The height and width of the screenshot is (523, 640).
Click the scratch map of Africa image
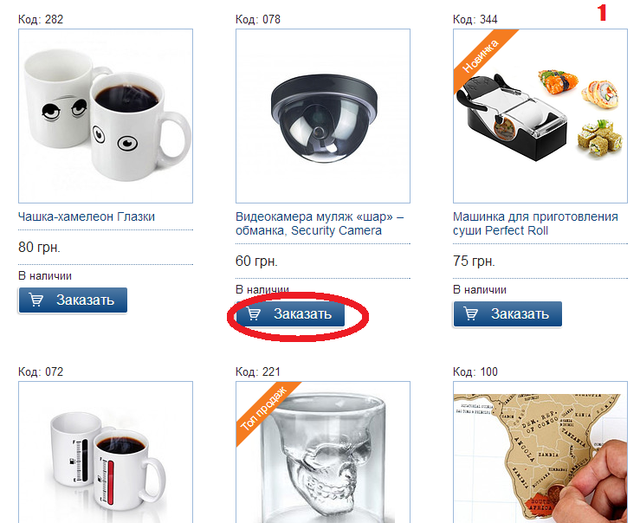tap(540, 452)
